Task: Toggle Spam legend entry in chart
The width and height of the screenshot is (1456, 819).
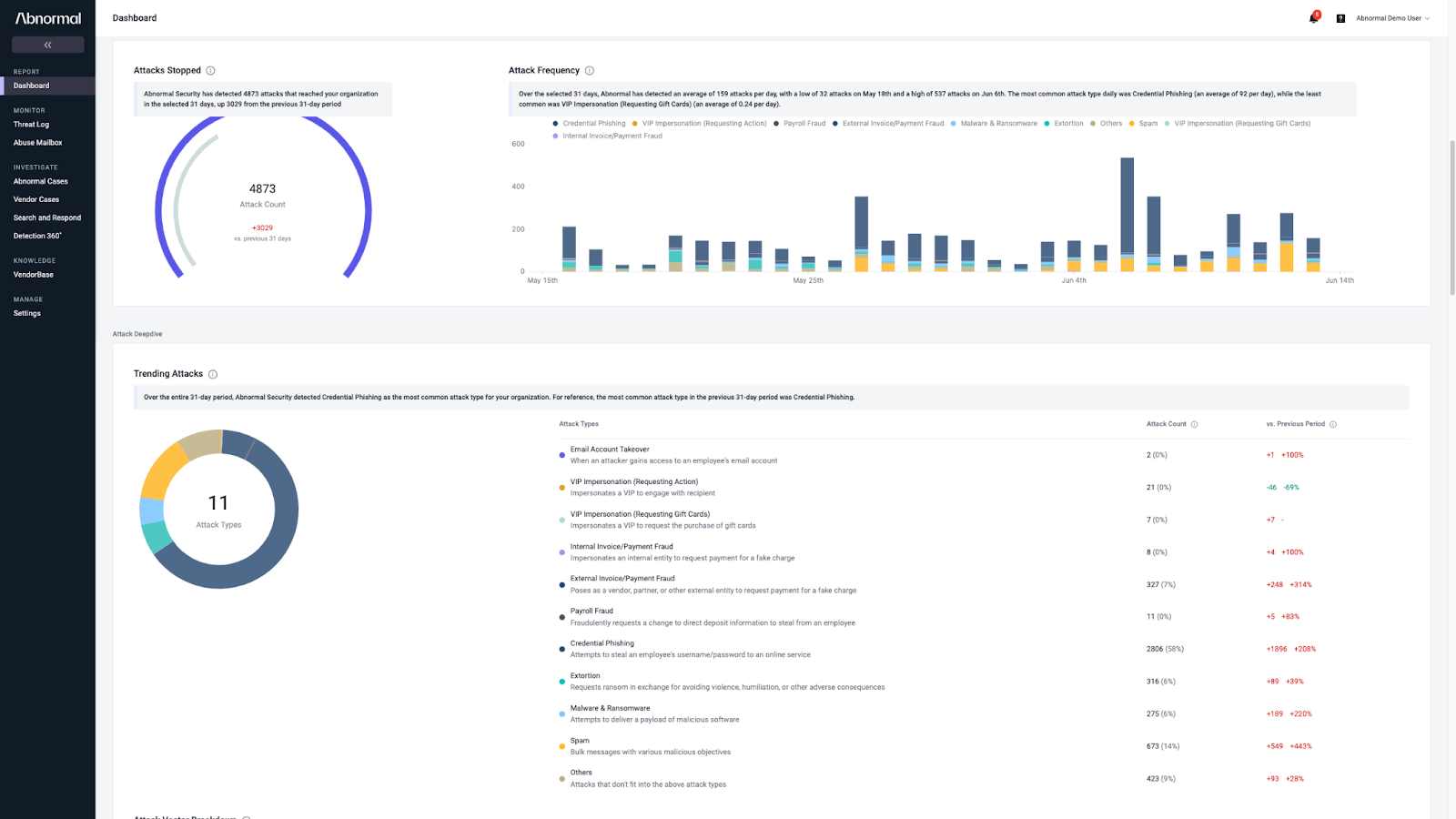Action: pos(1143,124)
